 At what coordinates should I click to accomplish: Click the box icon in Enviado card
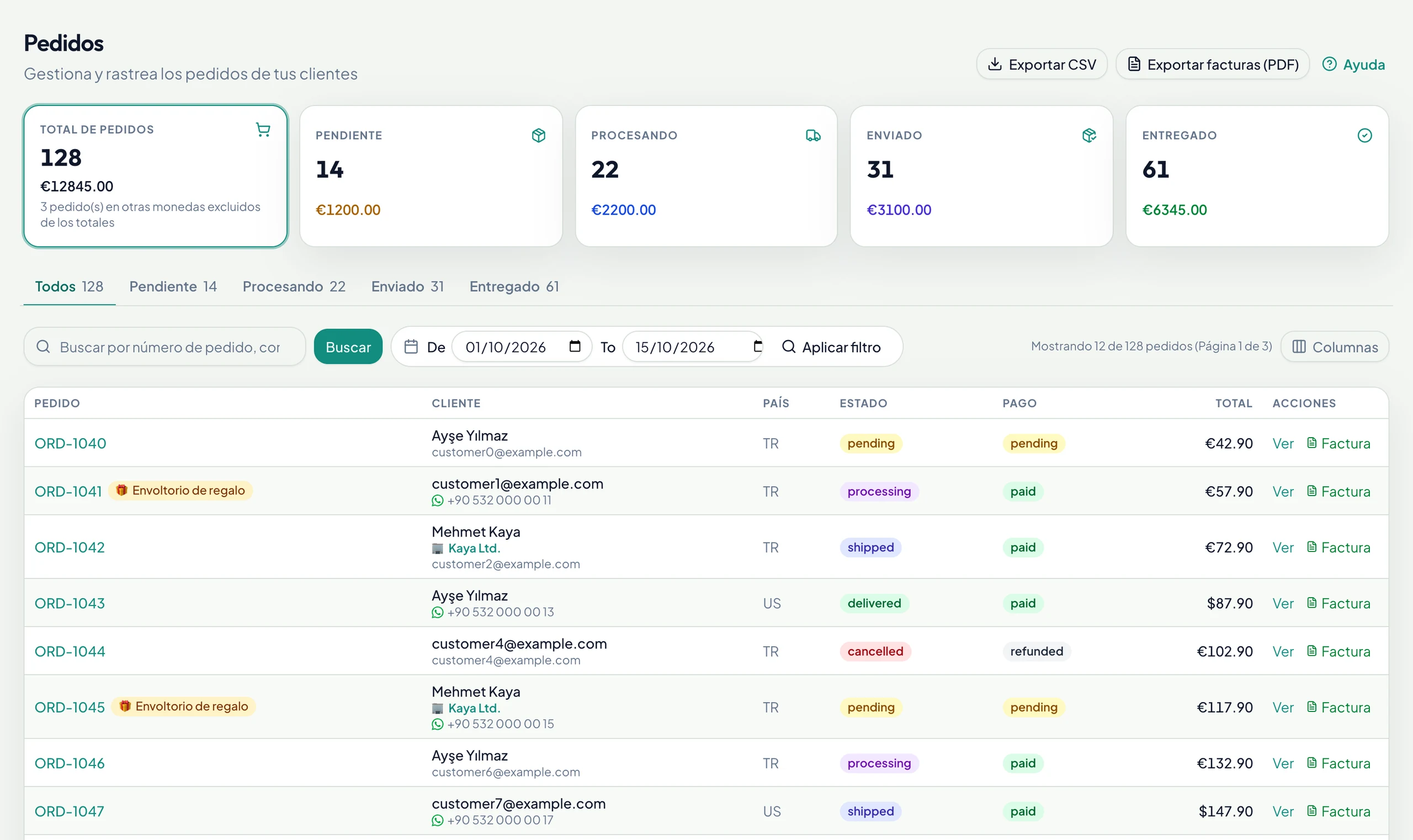pyautogui.click(x=1088, y=135)
